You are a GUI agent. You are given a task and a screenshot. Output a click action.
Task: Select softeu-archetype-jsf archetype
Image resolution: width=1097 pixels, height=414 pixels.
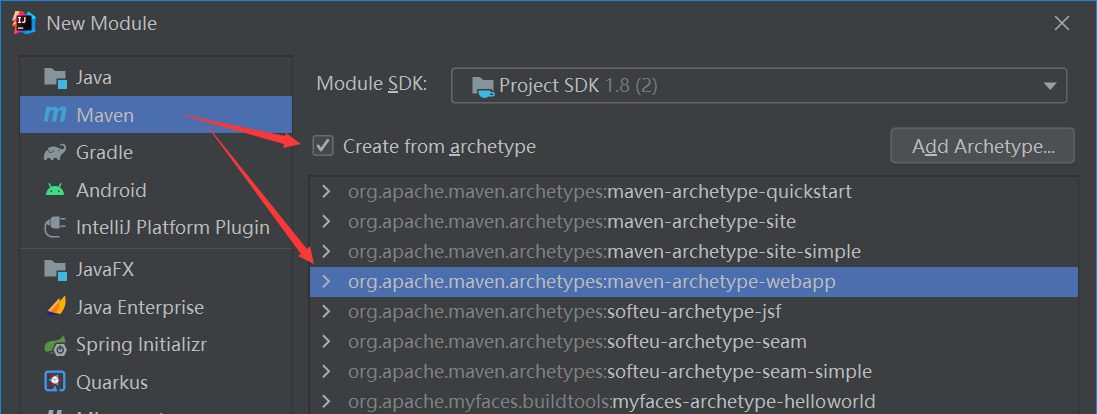693,311
